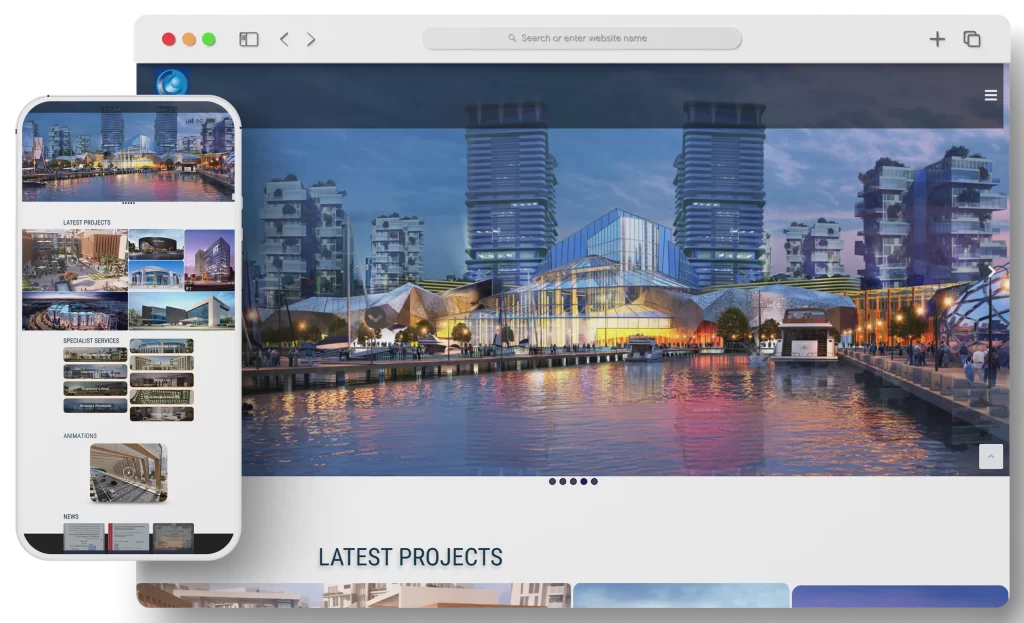Click the circular chevron-down badge on the hero image
The image size is (1024, 623).
coord(375,318)
